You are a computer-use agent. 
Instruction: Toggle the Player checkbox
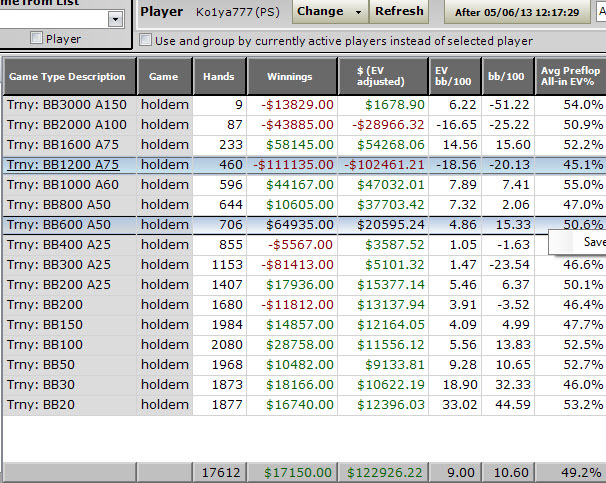pyautogui.click(x=37, y=38)
